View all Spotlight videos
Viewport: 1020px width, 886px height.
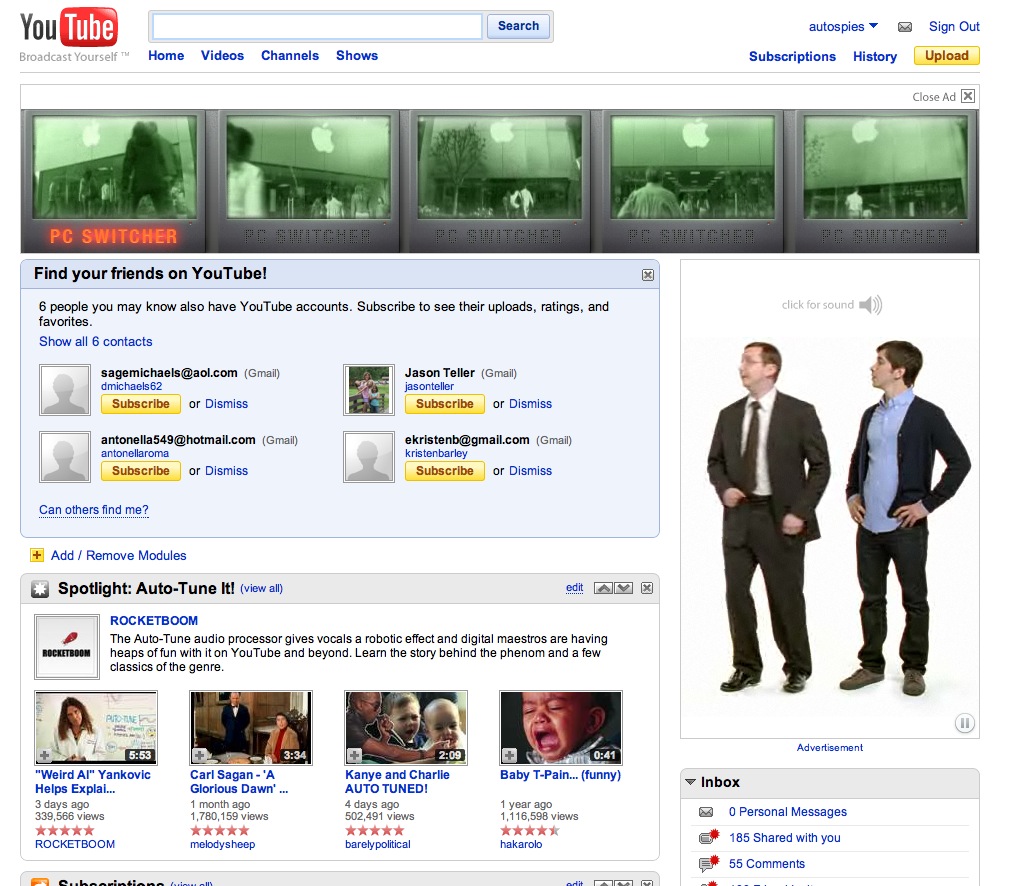point(262,588)
